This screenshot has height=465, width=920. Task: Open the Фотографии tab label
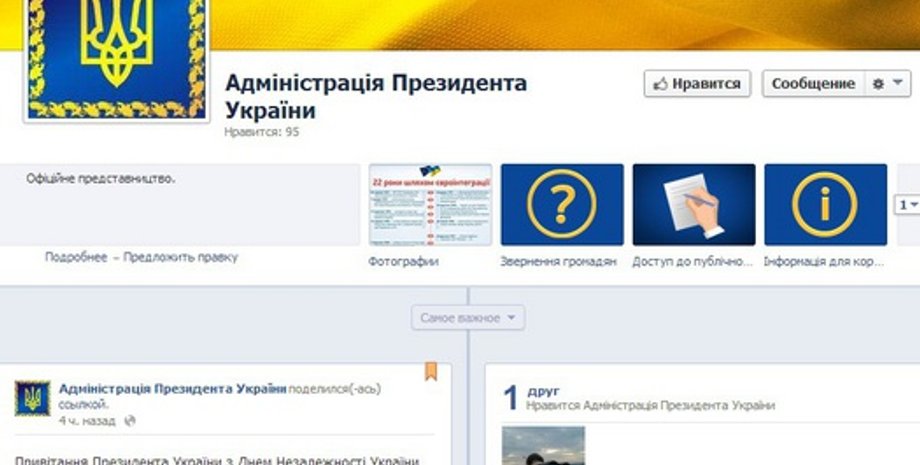pyautogui.click(x=404, y=262)
